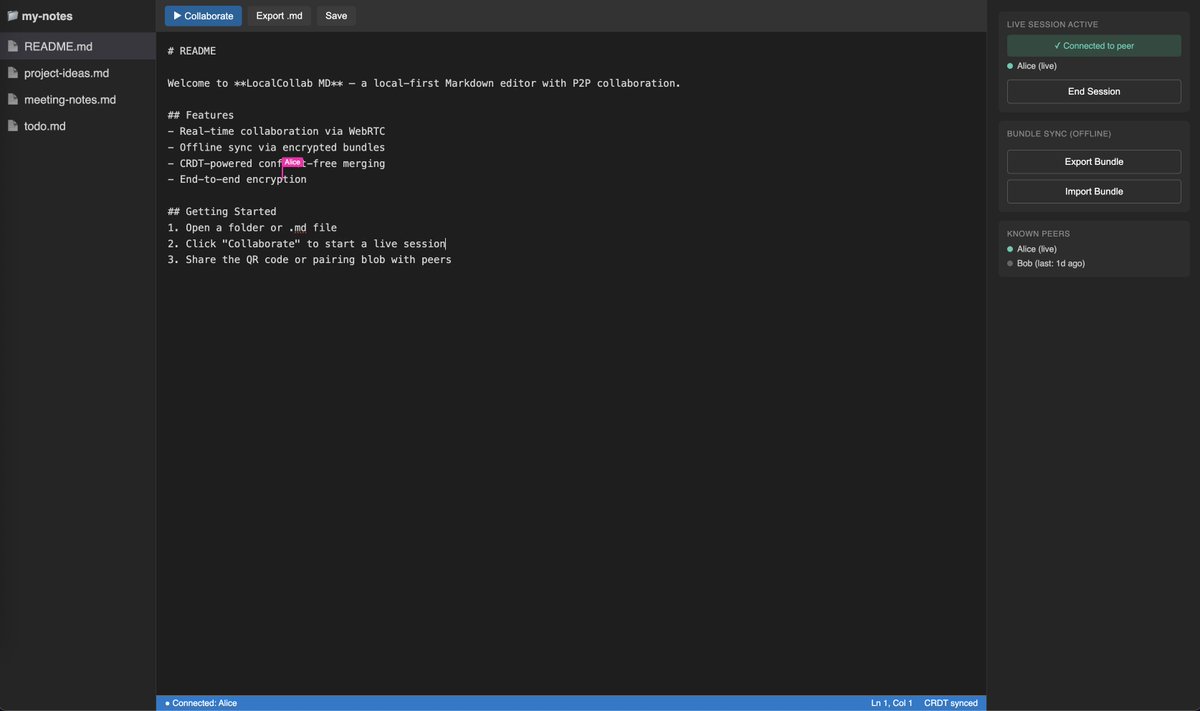1200x711 pixels.
Task: Click the 'Ln 1, Col 1' status indicator
Action: pyautogui.click(x=892, y=703)
